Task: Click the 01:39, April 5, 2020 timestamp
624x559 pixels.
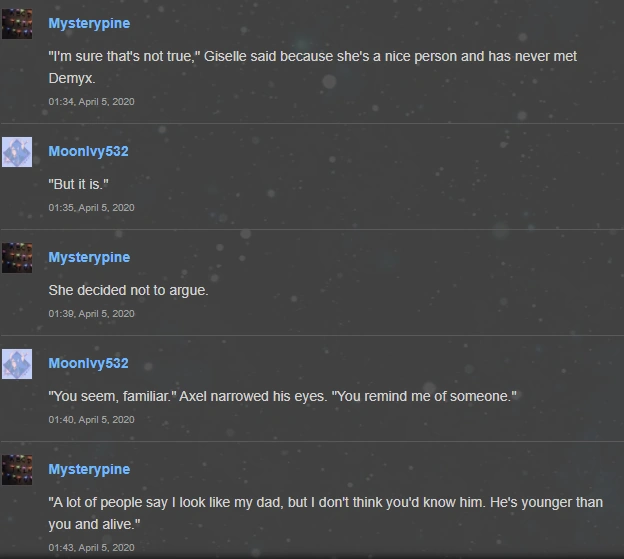Action: point(91,314)
